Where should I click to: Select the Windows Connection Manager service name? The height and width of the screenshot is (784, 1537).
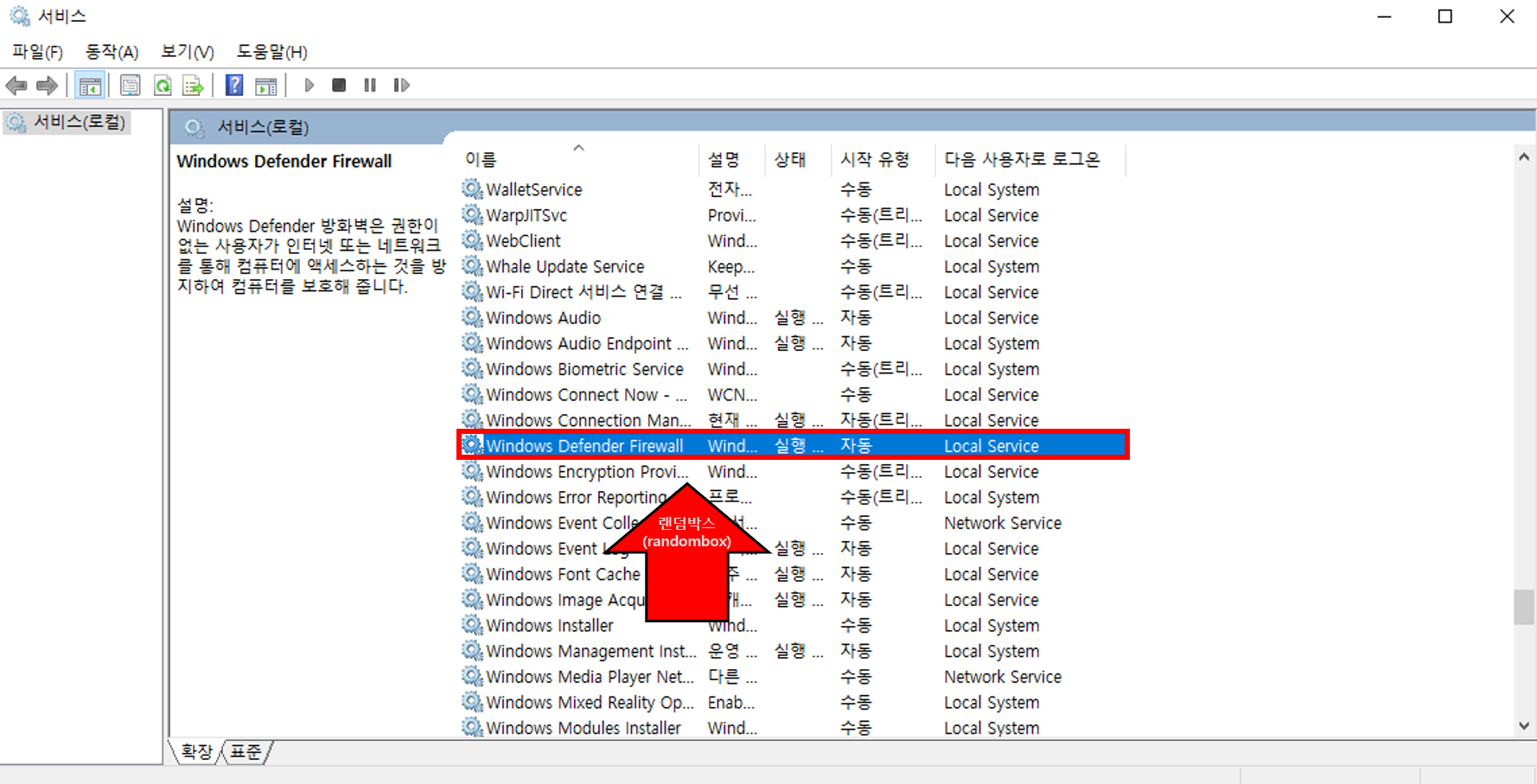coord(589,420)
